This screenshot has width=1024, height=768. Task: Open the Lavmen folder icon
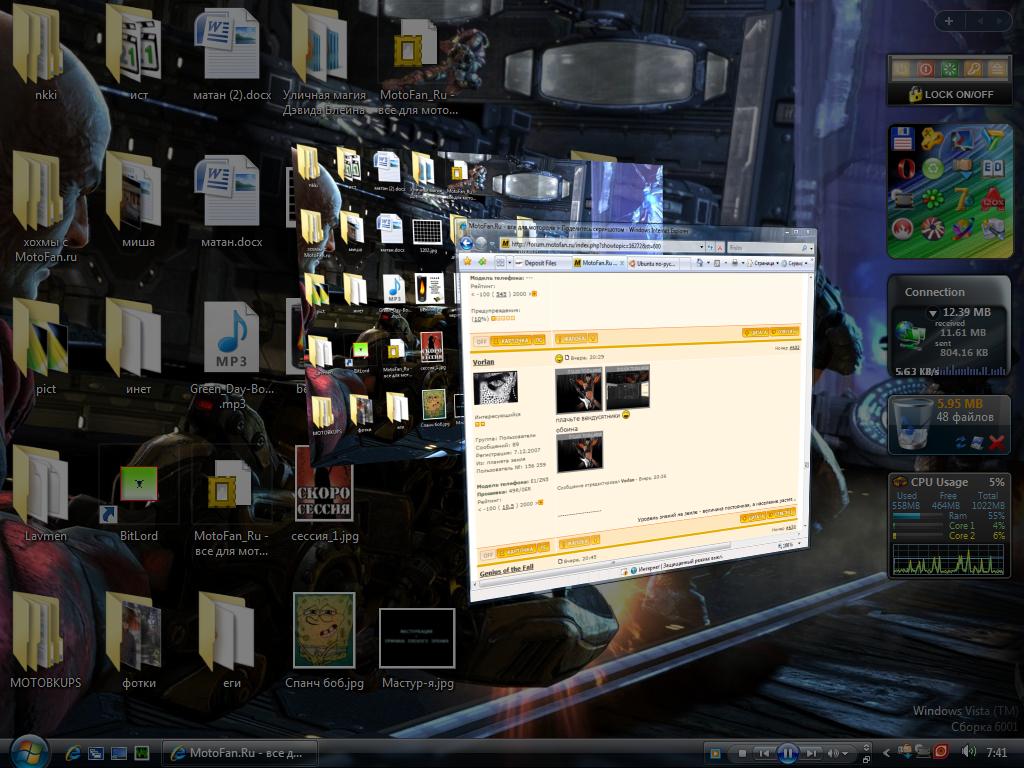(x=40, y=485)
